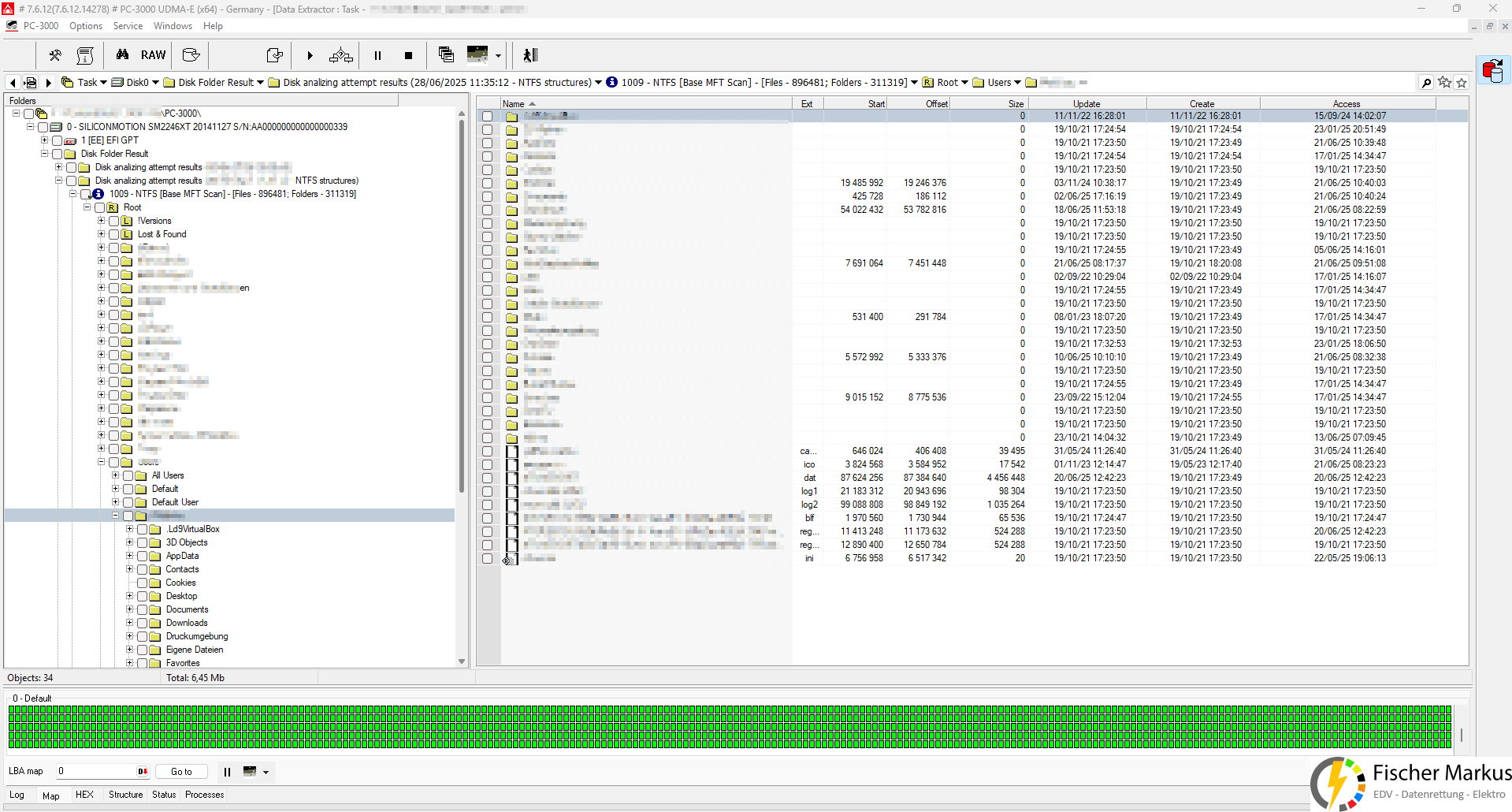Open the hammer-and-wrench utilities tool
The image size is (1512, 812).
pos(55,55)
